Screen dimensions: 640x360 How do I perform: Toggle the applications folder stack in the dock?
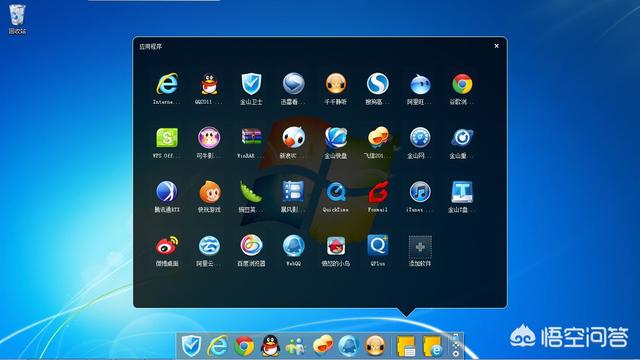click(x=406, y=346)
